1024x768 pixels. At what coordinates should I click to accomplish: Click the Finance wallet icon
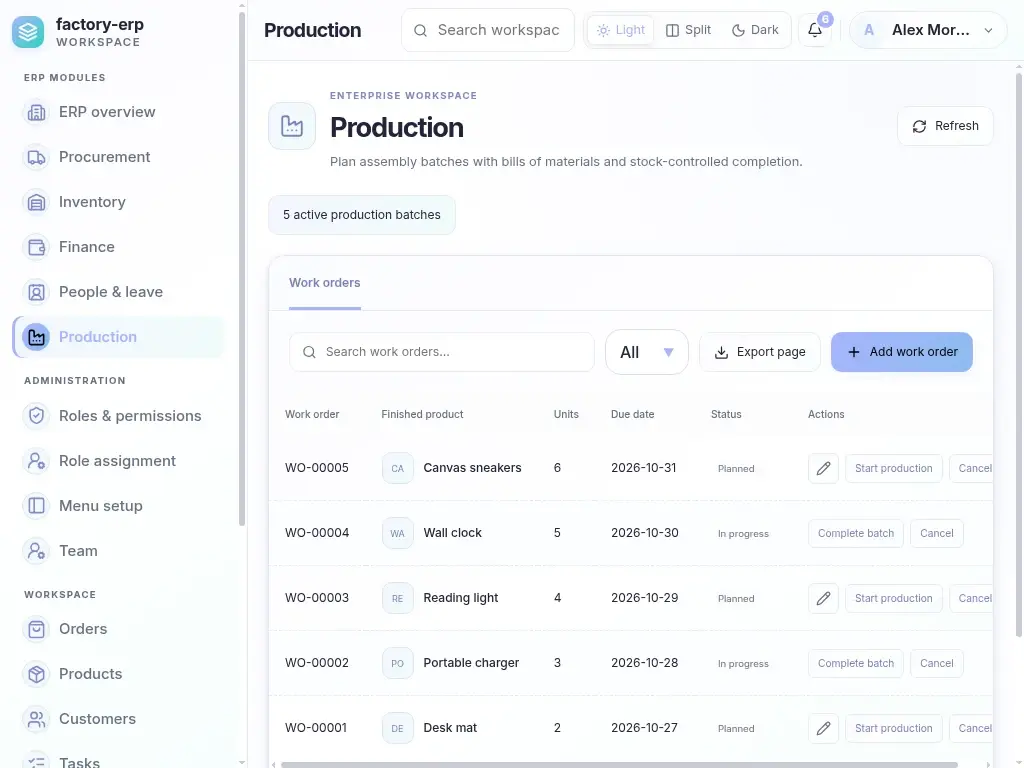coord(37,248)
